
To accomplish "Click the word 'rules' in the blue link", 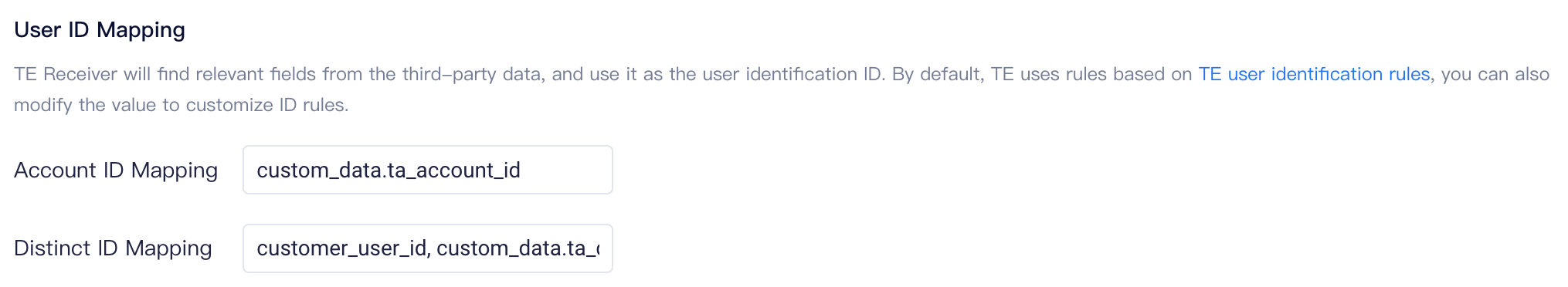I will (x=1410, y=74).
